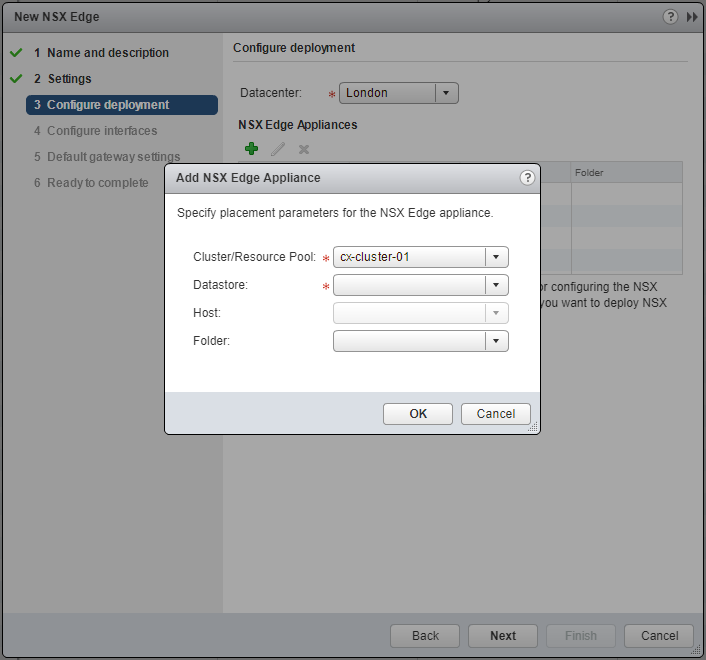Open help for Add NSX Edge Appliance dialog
This screenshot has height=660, width=706.
(527, 178)
